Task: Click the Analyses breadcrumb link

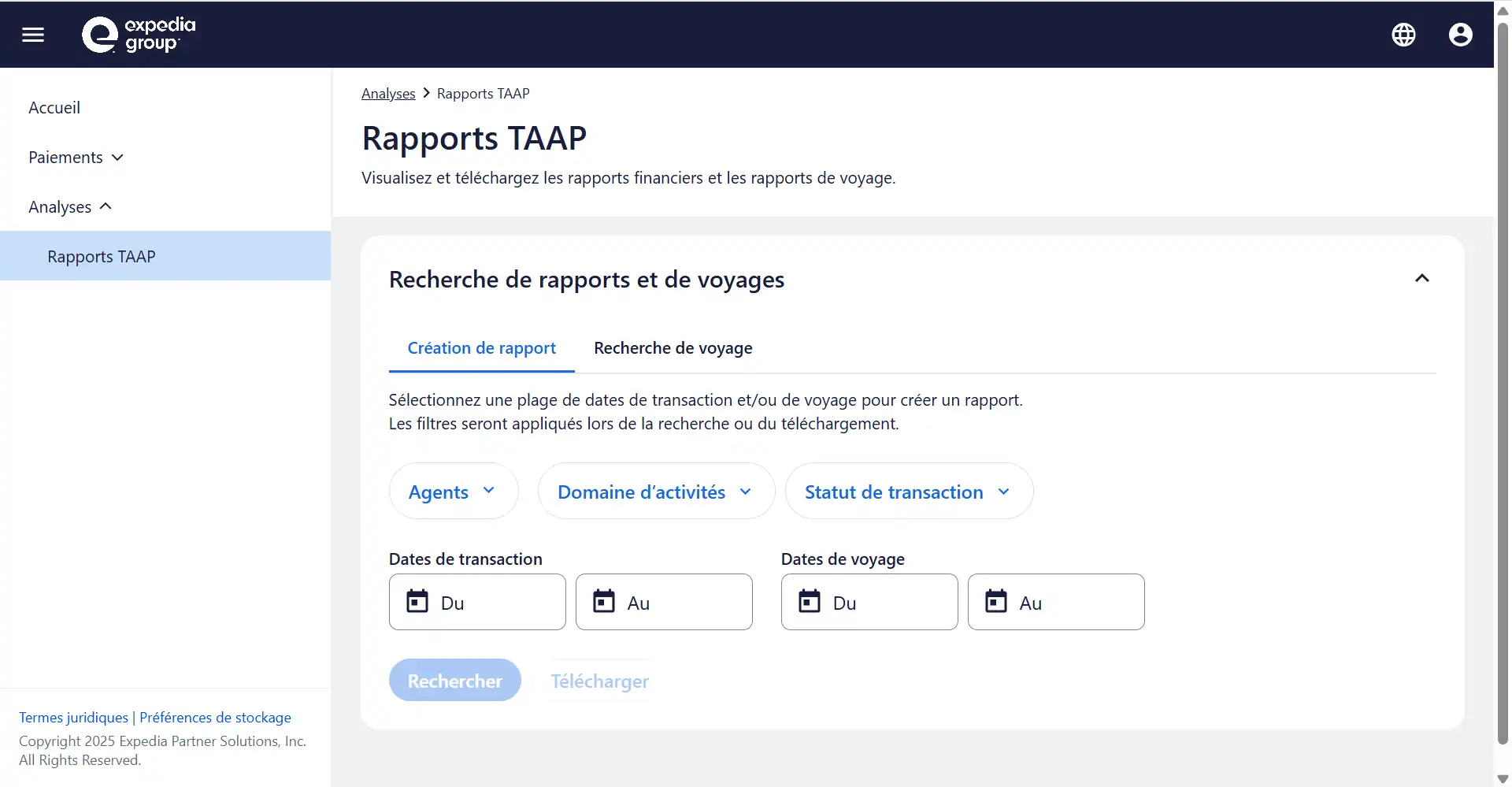Action: [388, 94]
